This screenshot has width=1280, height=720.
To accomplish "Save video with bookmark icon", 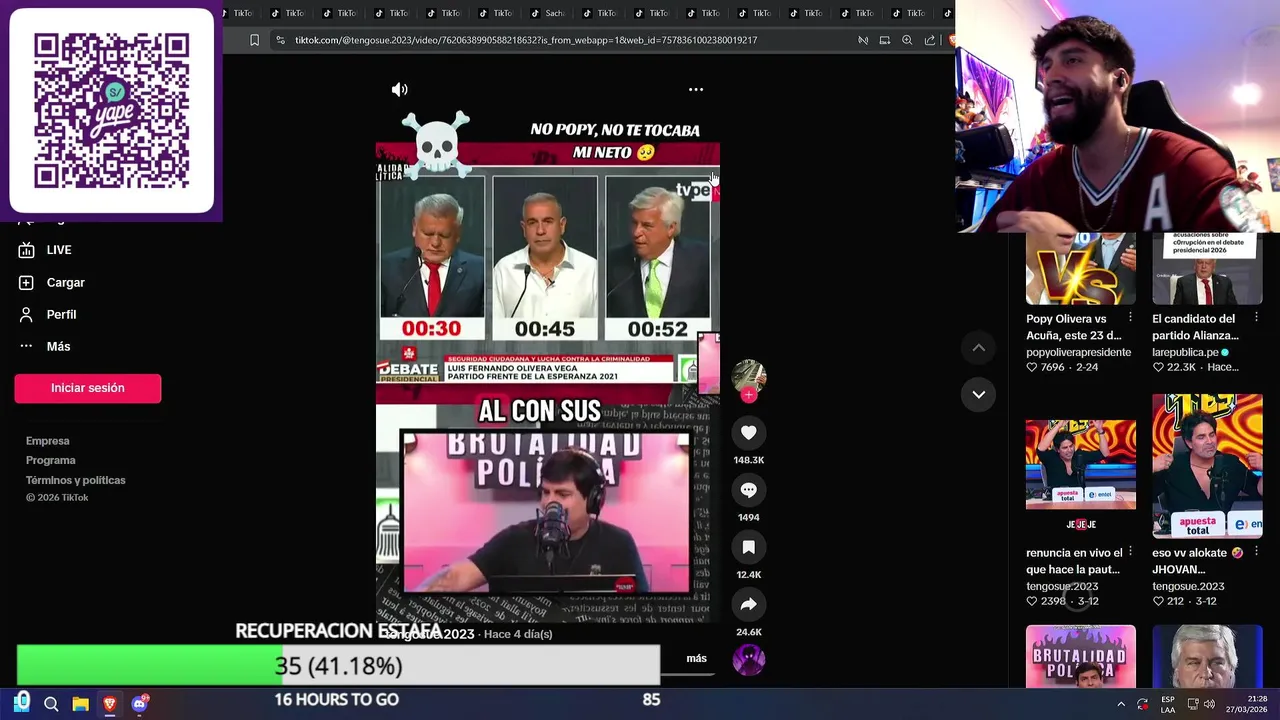I will coord(748,547).
